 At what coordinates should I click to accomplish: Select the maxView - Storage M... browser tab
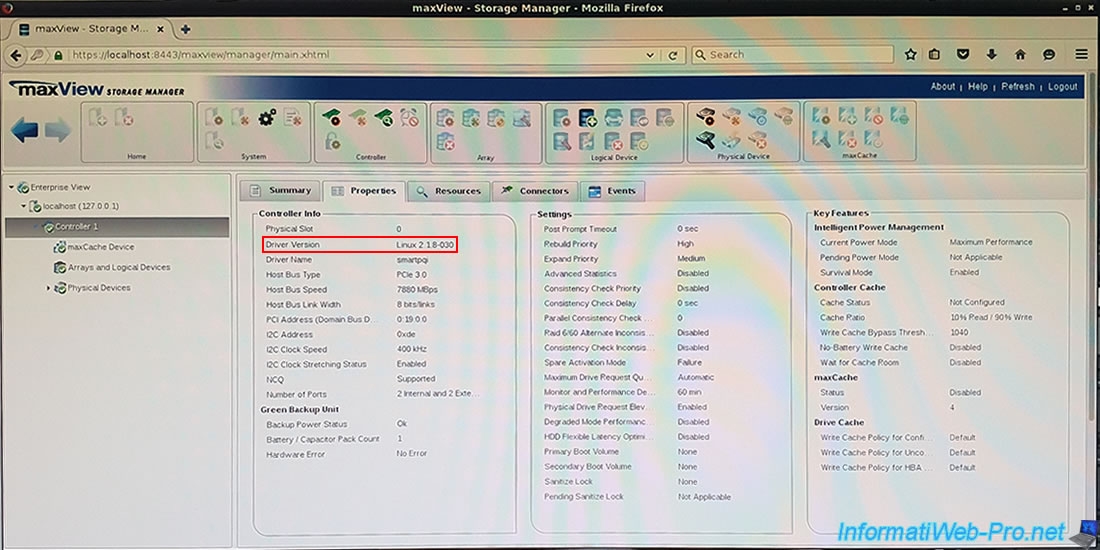[x=92, y=29]
